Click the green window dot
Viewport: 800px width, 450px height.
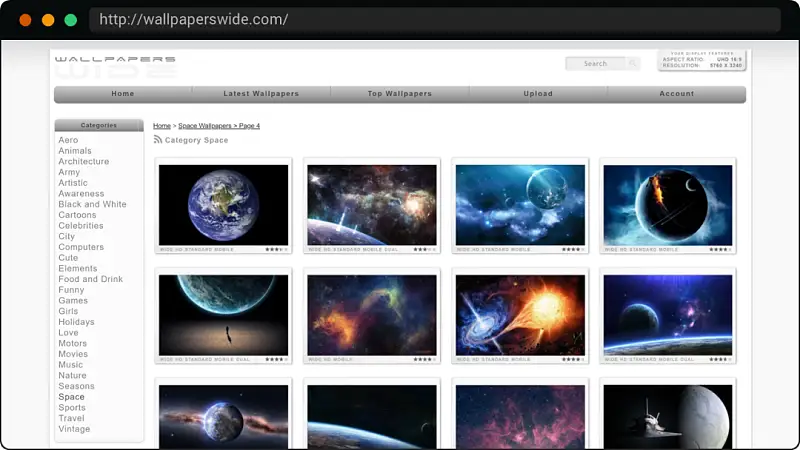pos(71,20)
